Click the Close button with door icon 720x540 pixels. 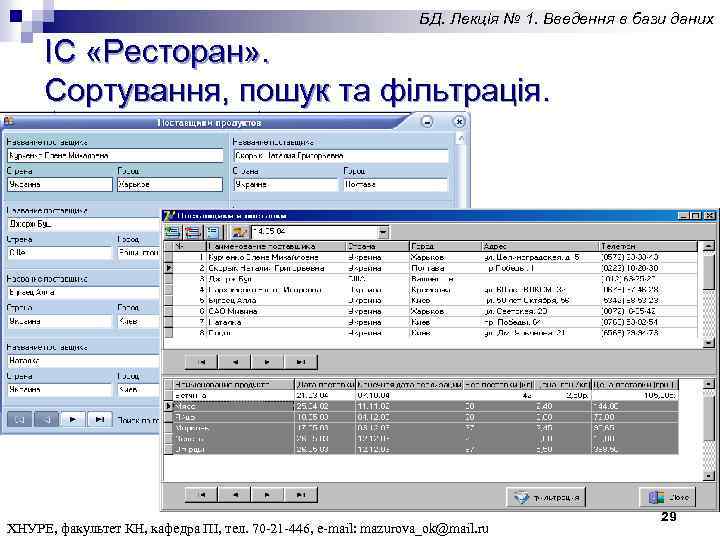click(x=668, y=497)
